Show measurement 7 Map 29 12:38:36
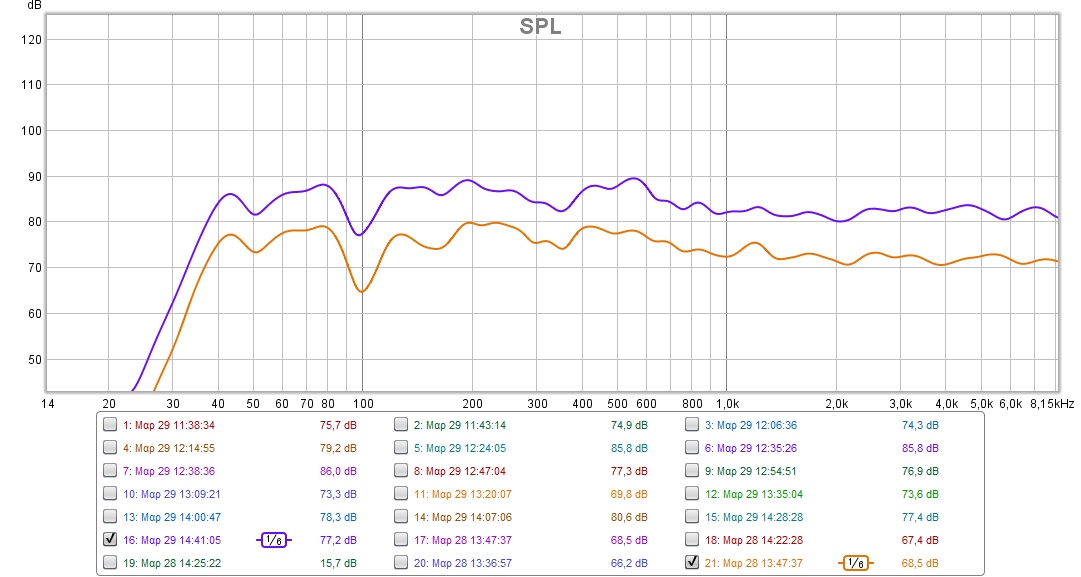 pos(110,470)
